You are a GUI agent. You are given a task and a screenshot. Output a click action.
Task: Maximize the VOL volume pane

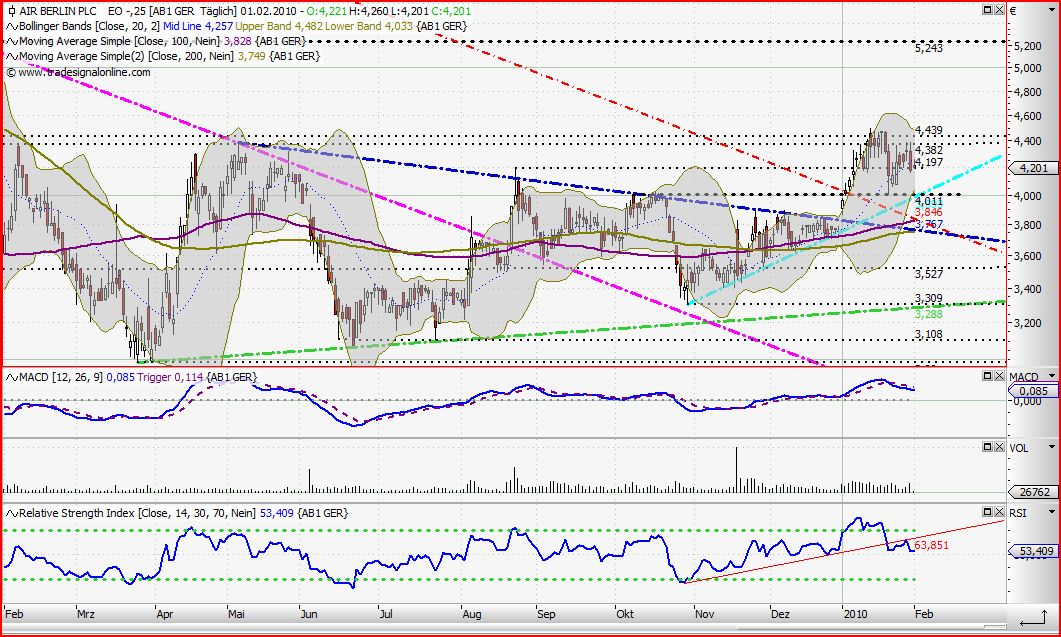[987, 447]
